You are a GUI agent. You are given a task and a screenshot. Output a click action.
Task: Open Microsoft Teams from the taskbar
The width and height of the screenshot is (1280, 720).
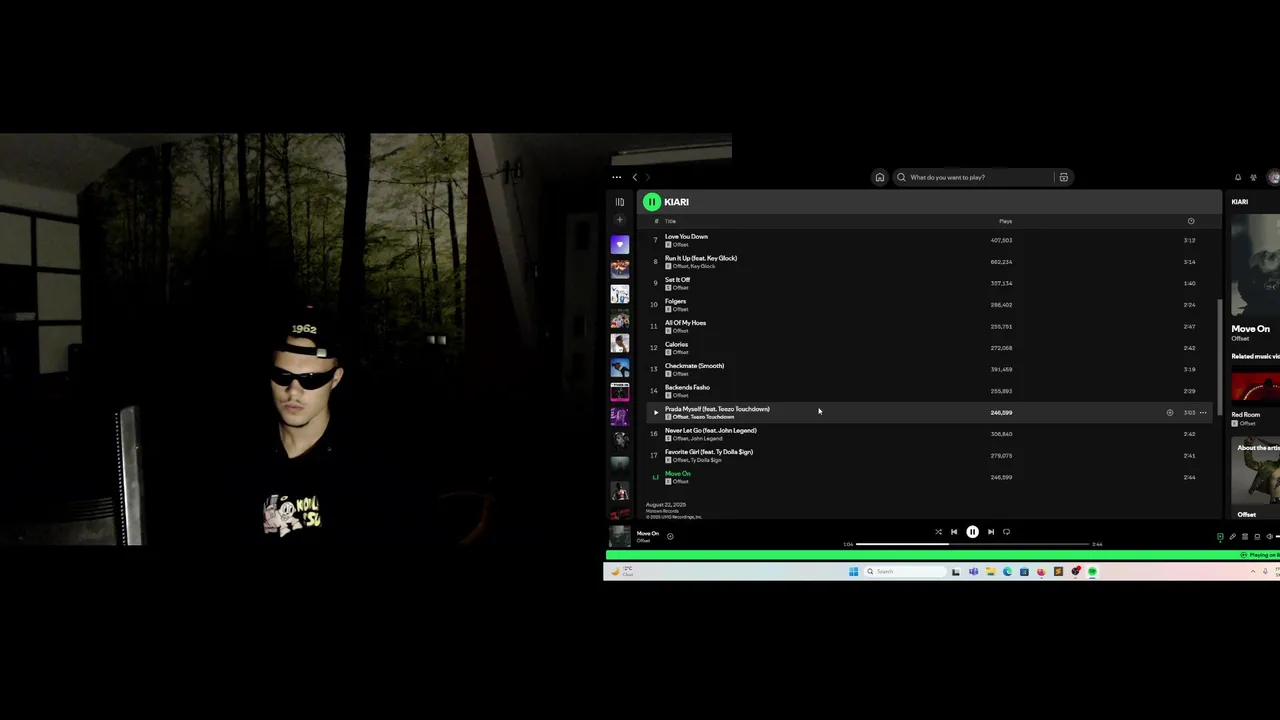[973, 571]
